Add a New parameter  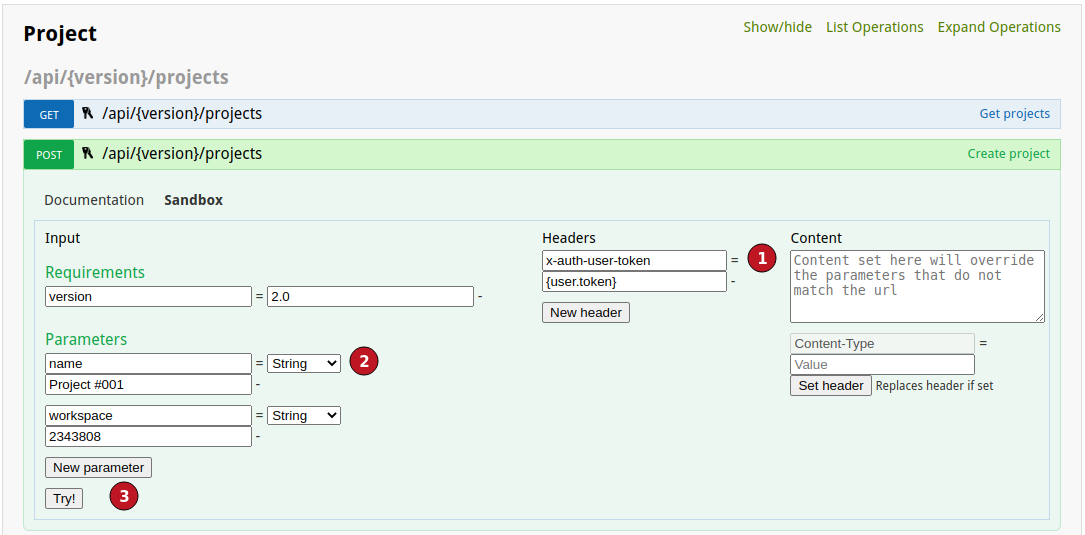(98, 467)
